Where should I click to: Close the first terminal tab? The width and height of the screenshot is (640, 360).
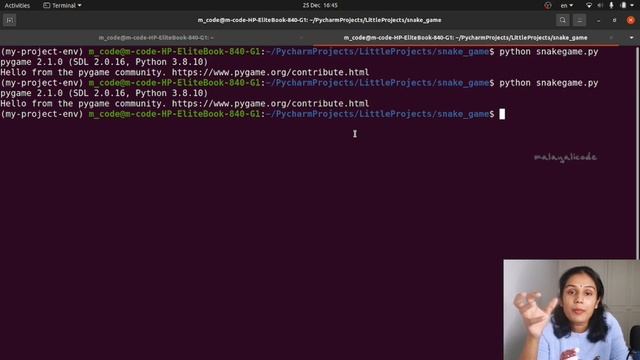point(302,38)
